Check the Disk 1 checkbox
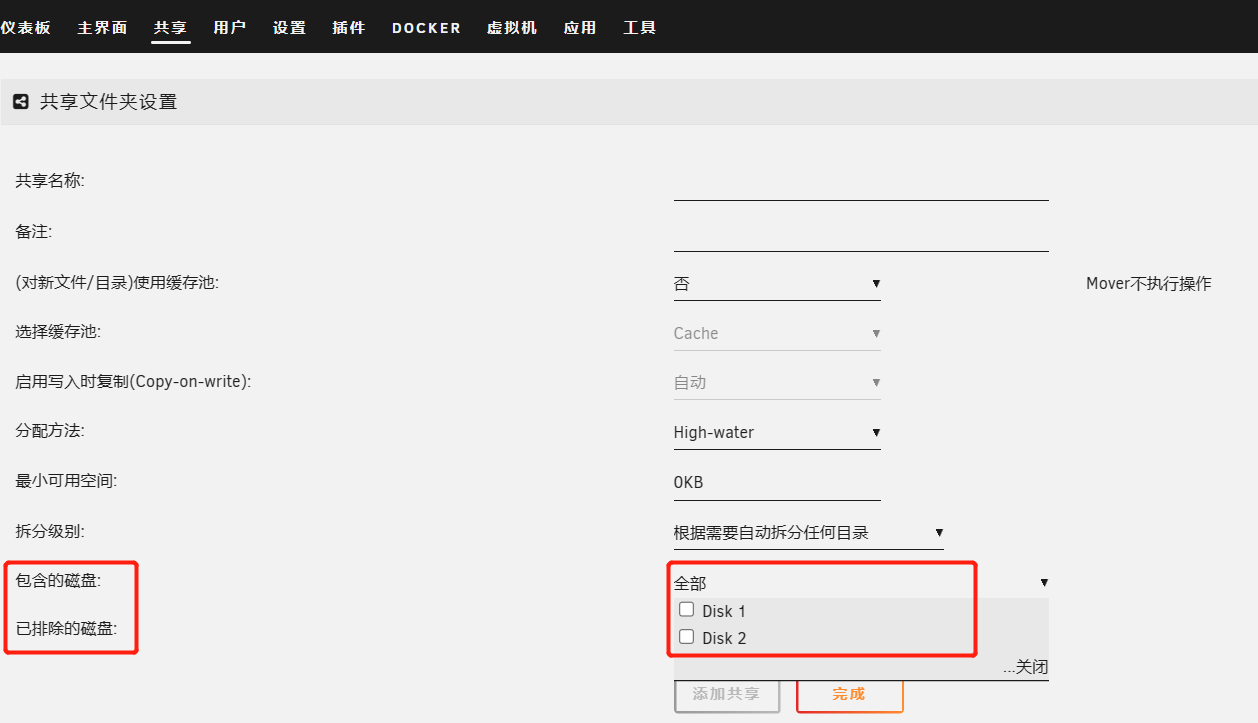 [686, 610]
